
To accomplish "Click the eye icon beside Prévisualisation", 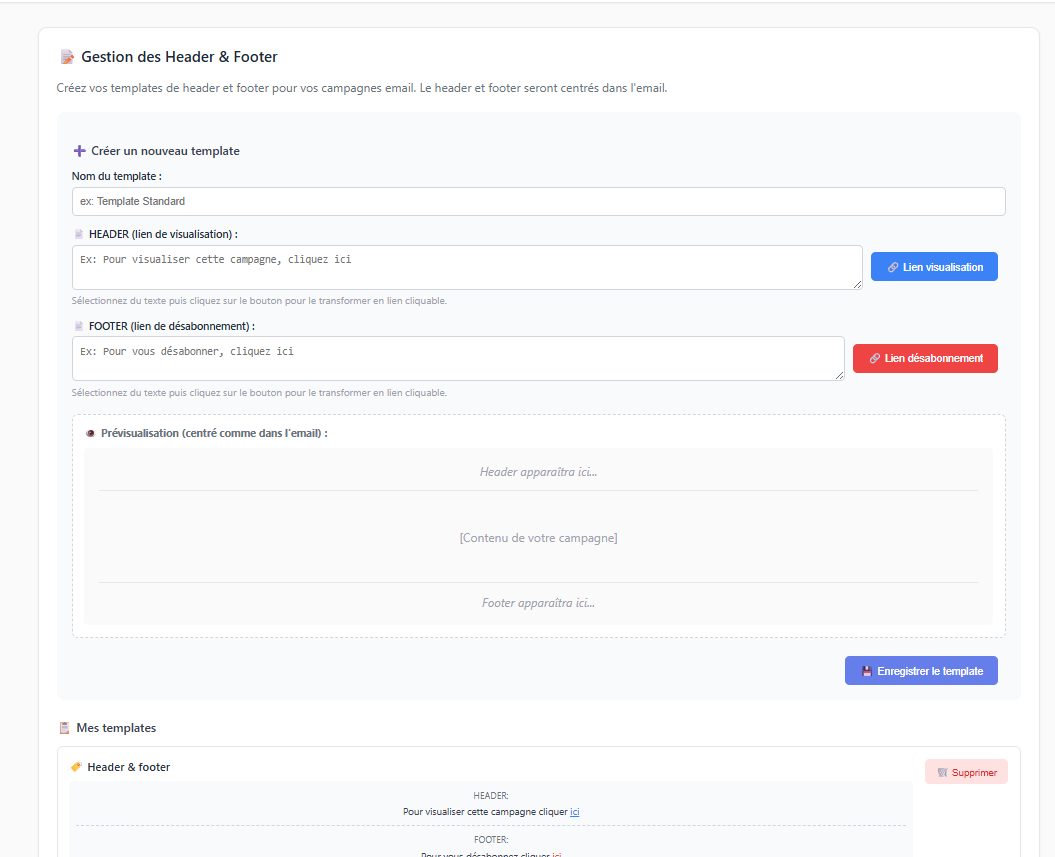I will [x=90, y=433].
